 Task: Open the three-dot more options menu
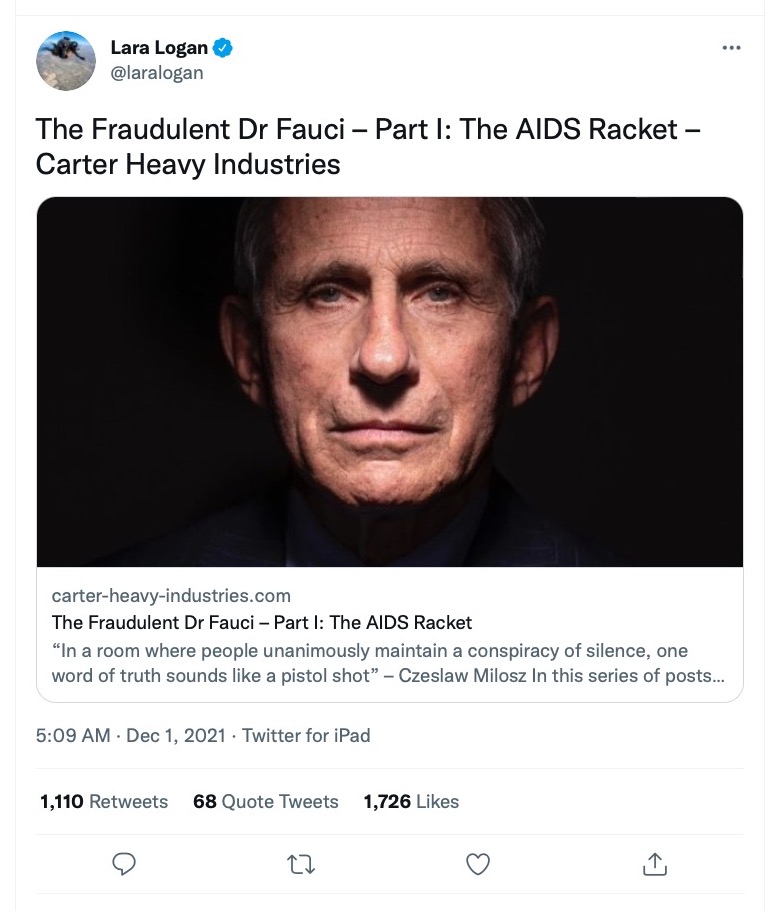click(x=731, y=48)
